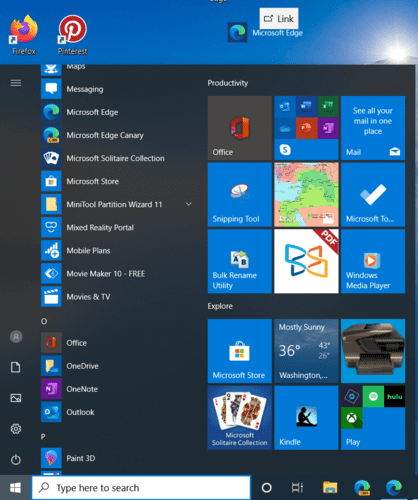Open the Firefox desktop shortcut
The image size is (418, 500).
coord(24,35)
